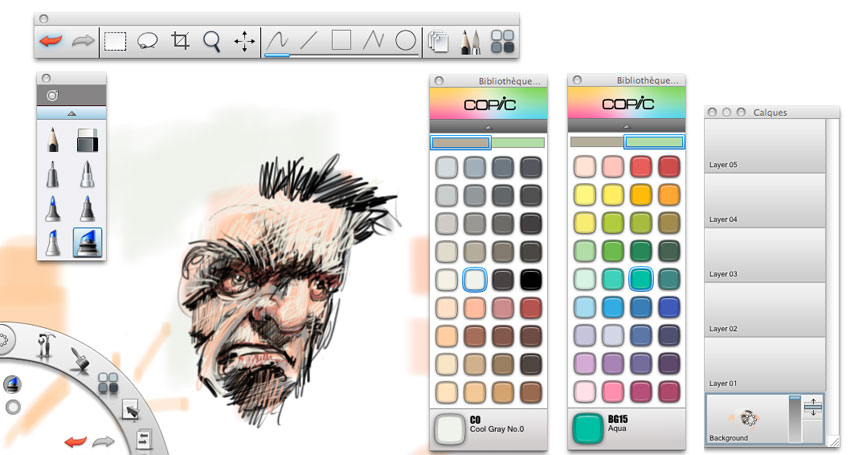
Task: Open the color squares menu in the lagoon
Action: click(108, 383)
